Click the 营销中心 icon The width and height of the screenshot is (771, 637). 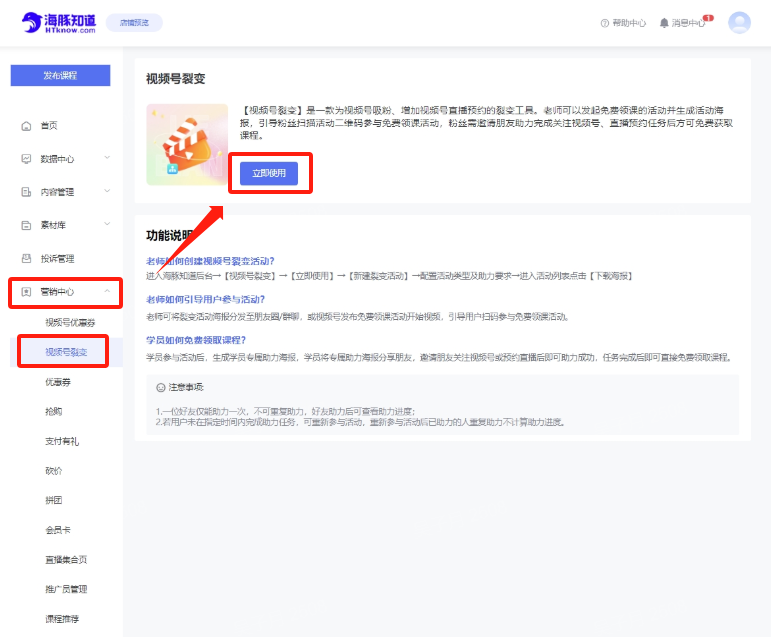point(27,292)
